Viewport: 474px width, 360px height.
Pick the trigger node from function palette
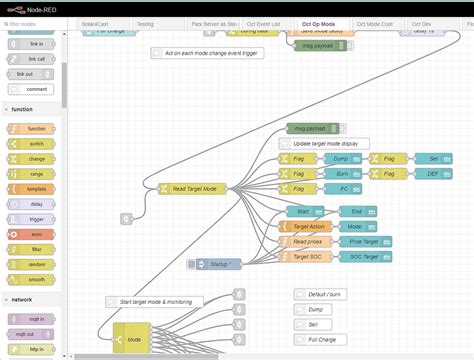[31, 219]
